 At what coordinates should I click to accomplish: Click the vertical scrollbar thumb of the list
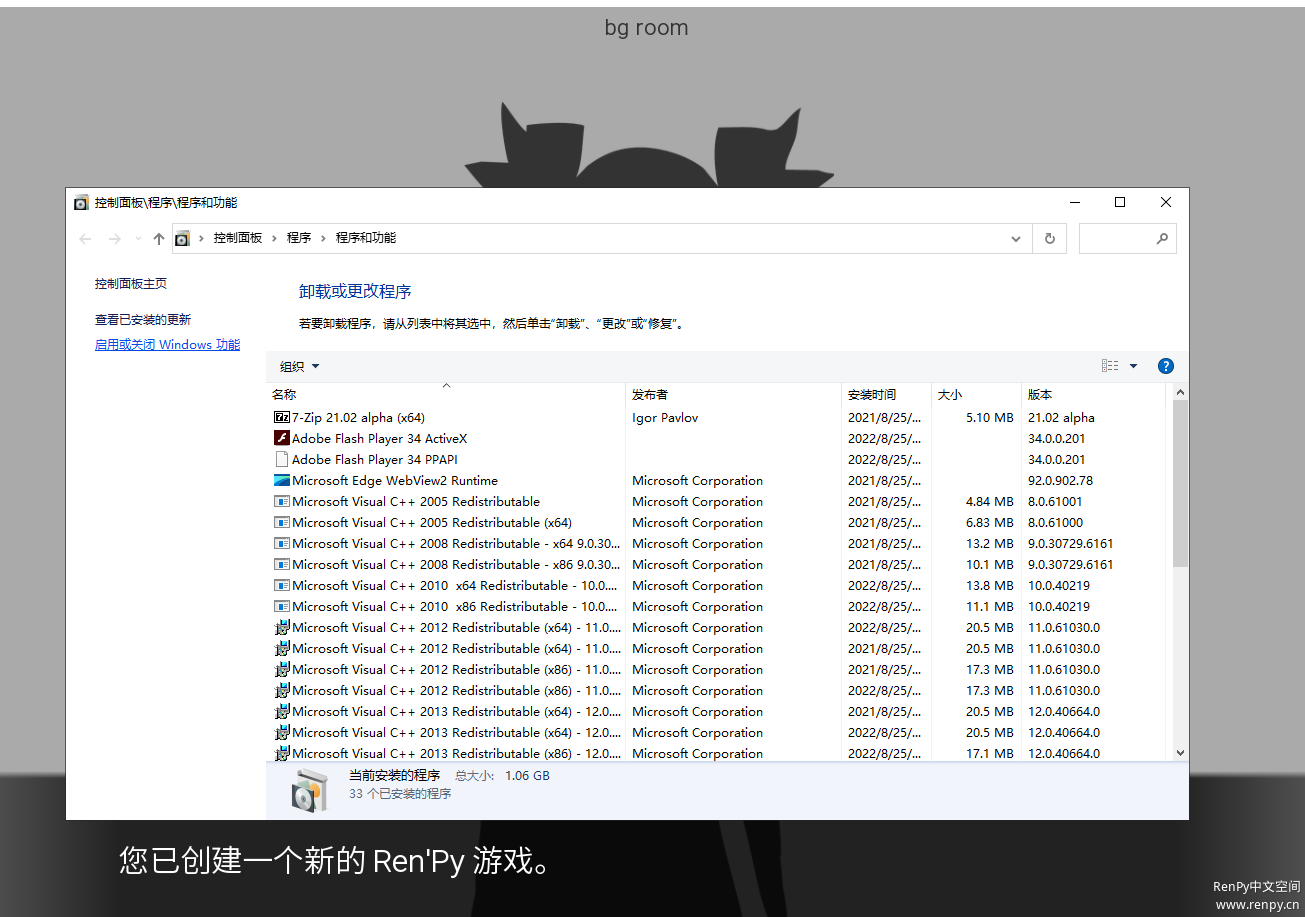click(x=1180, y=485)
